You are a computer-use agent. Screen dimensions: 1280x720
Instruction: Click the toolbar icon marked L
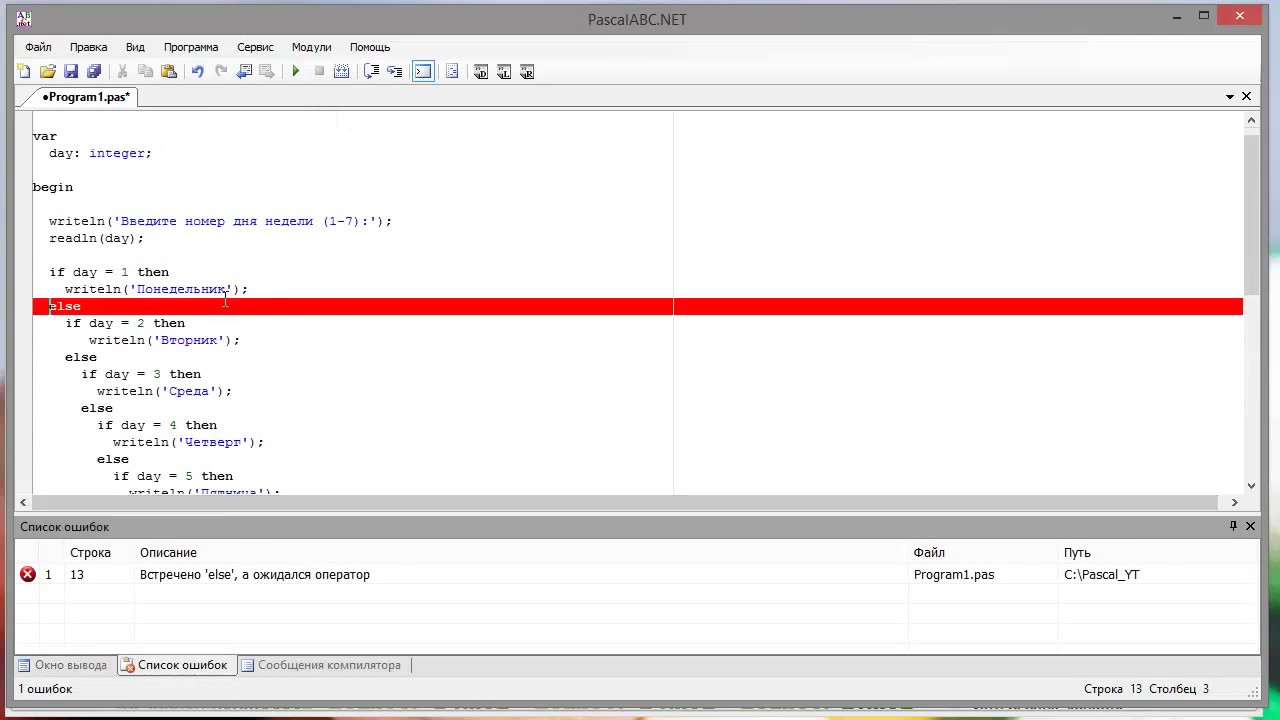(x=504, y=71)
